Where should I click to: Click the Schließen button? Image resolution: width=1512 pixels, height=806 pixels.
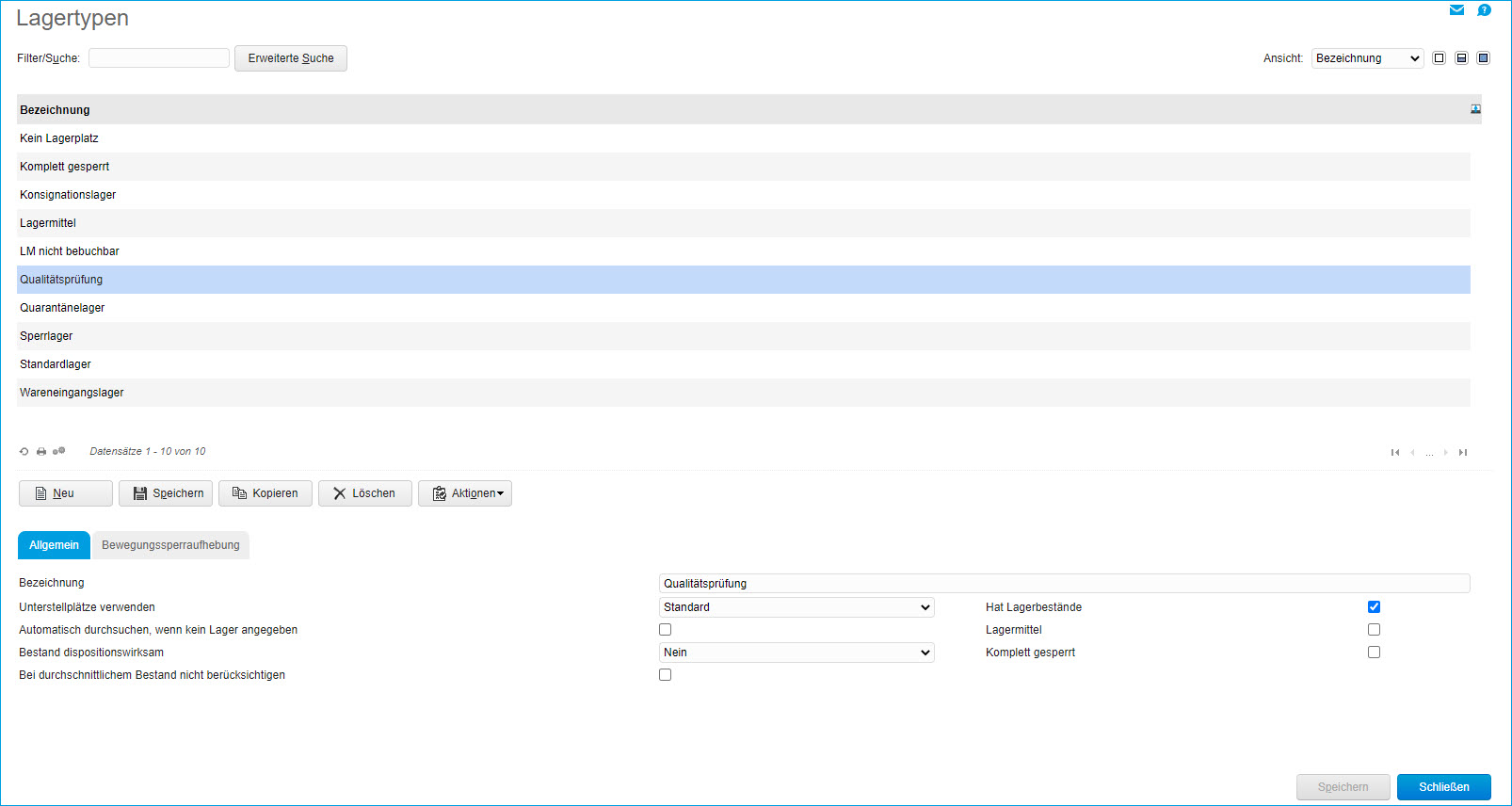(x=1443, y=787)
